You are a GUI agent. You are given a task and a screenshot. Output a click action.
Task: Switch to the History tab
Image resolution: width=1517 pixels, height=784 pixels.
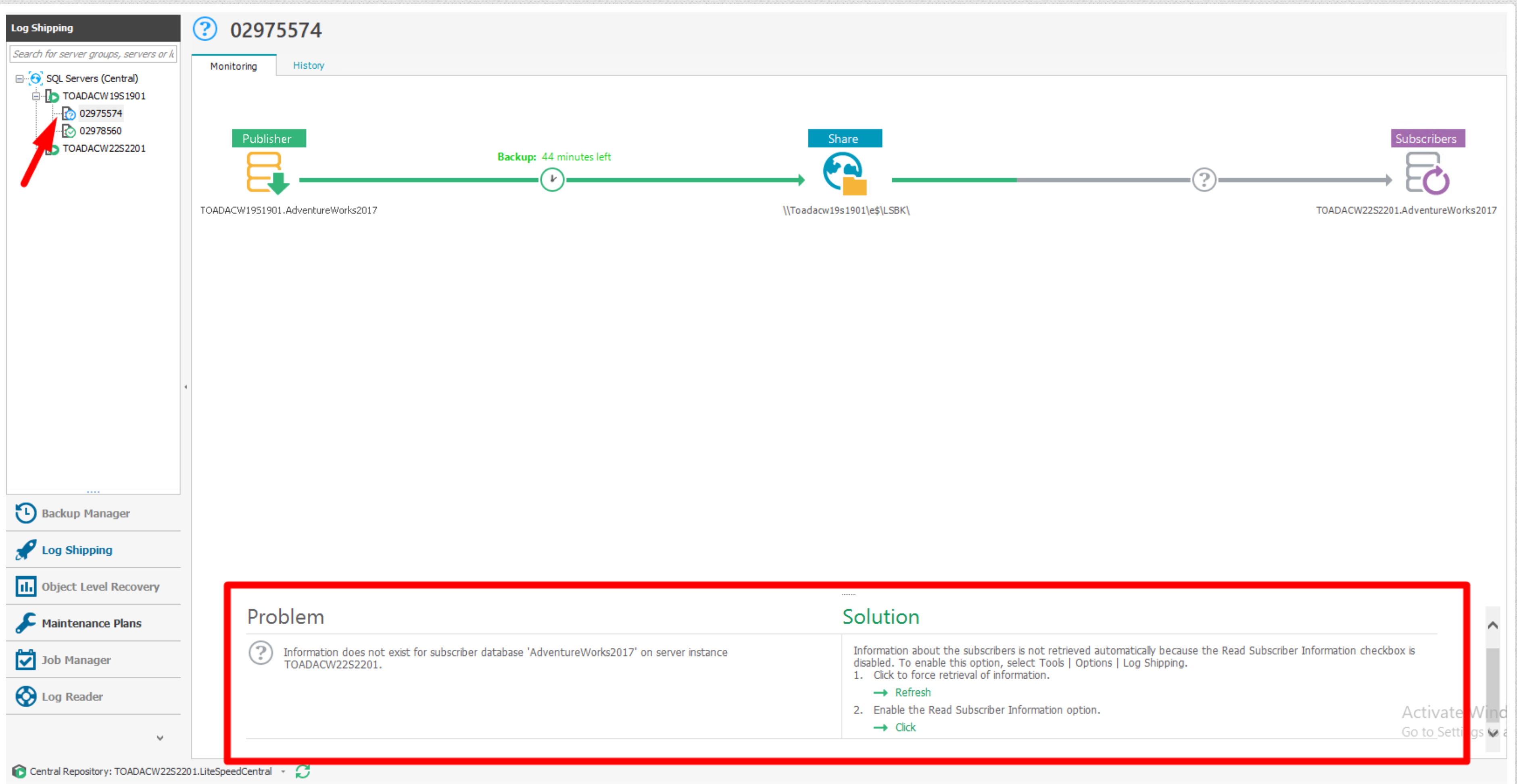pos(308,65)
